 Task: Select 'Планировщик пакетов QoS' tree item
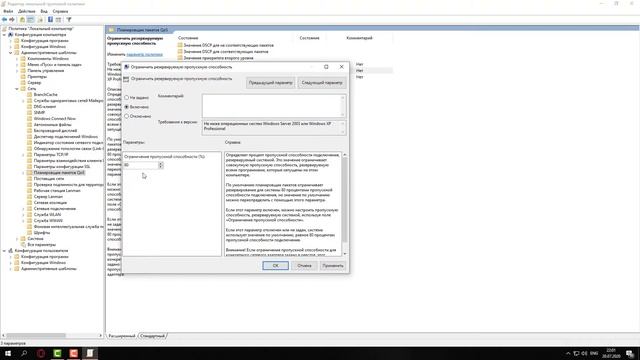click(x=59, y=173)
